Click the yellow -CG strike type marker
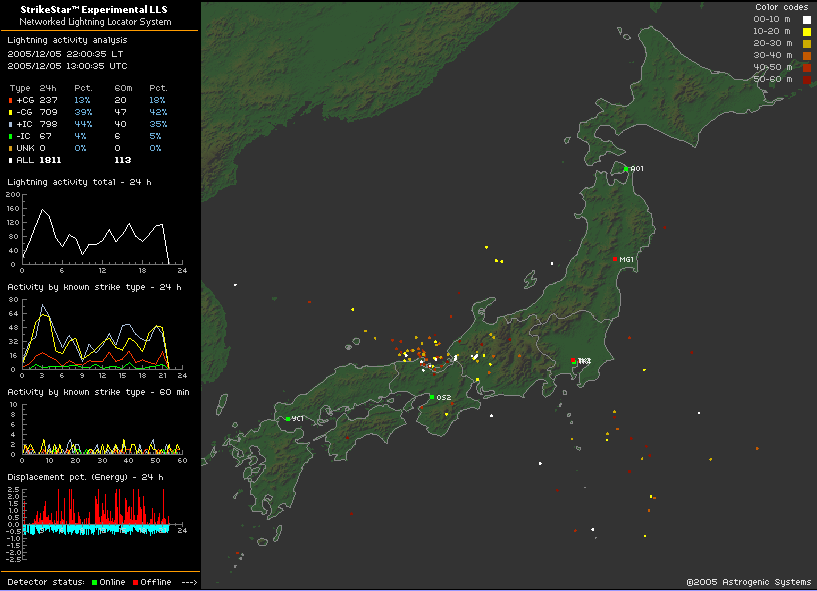Image resolution: width=817 pixels, height=591 pixels. pos(10,112)
